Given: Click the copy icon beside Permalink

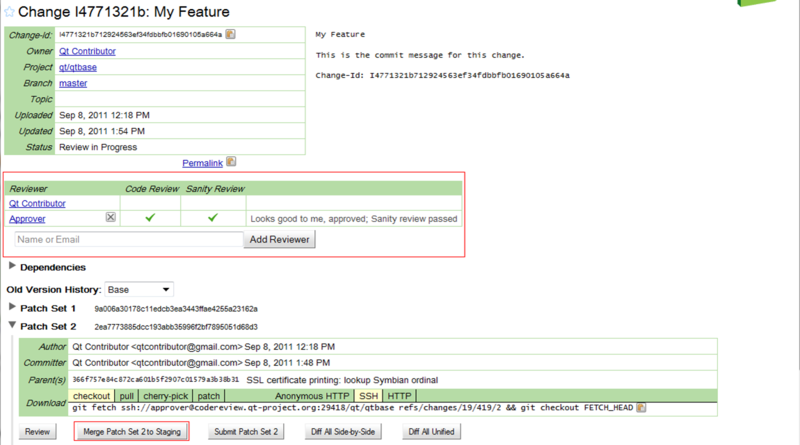Looking at the screenshot, I should pyautogui.click(x=232, y=162).
